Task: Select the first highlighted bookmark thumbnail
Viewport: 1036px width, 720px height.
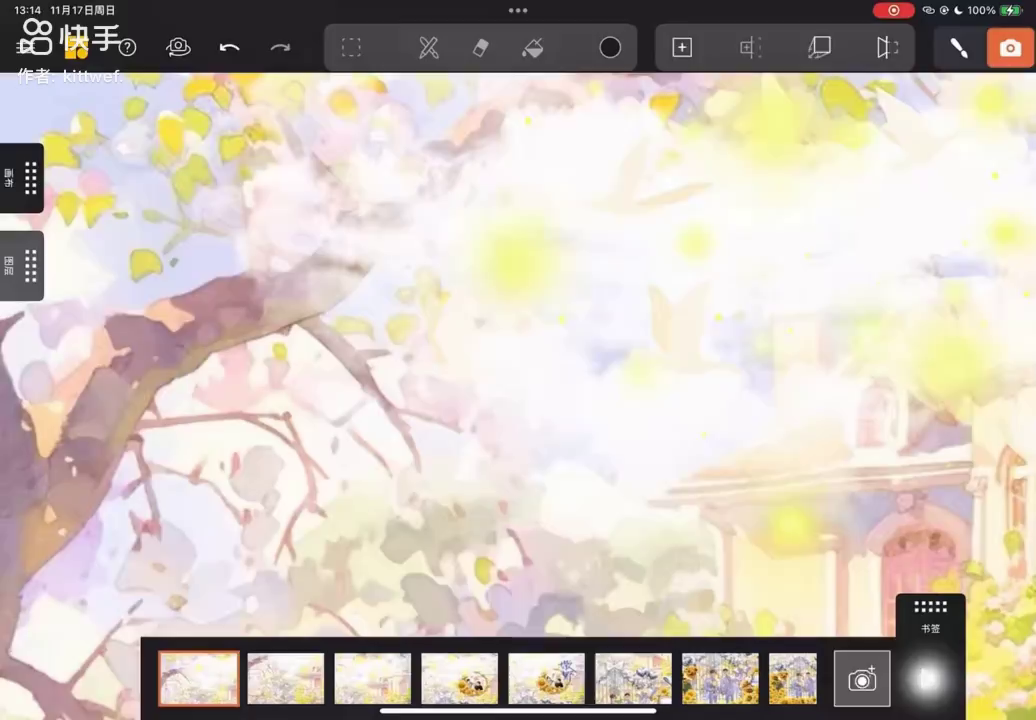Action: pyautogui.click(x=199, y=679)
